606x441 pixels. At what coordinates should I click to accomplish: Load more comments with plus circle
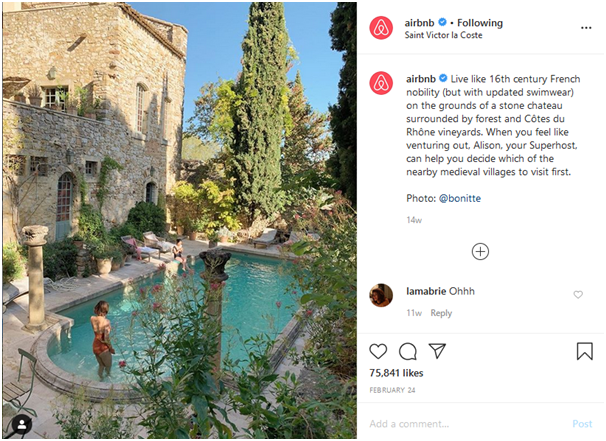click(480, 252)
